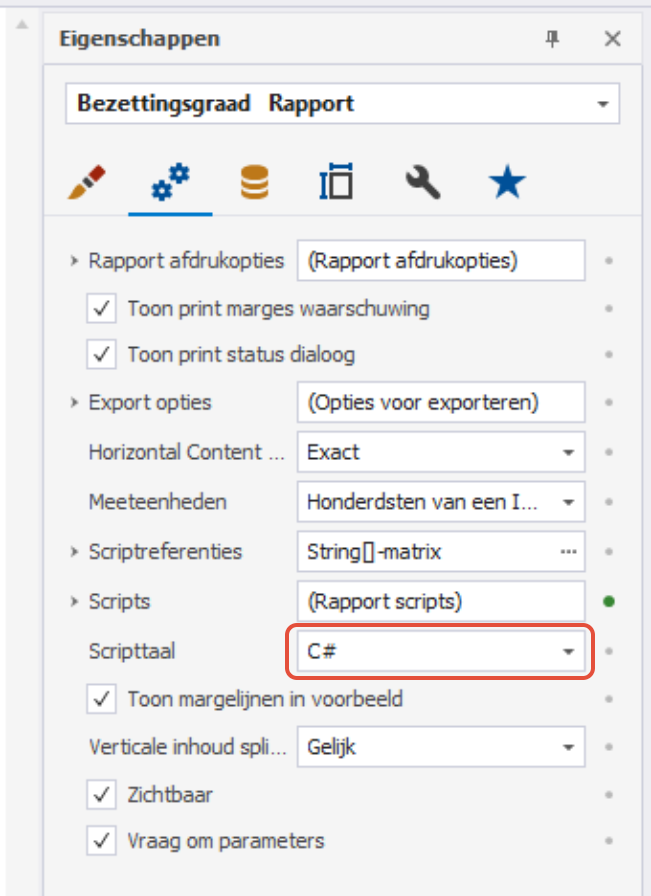The height and width of the screenshot is (896, 651).
Task: Show Favorites via the star icon
Action: click(507, 182)
